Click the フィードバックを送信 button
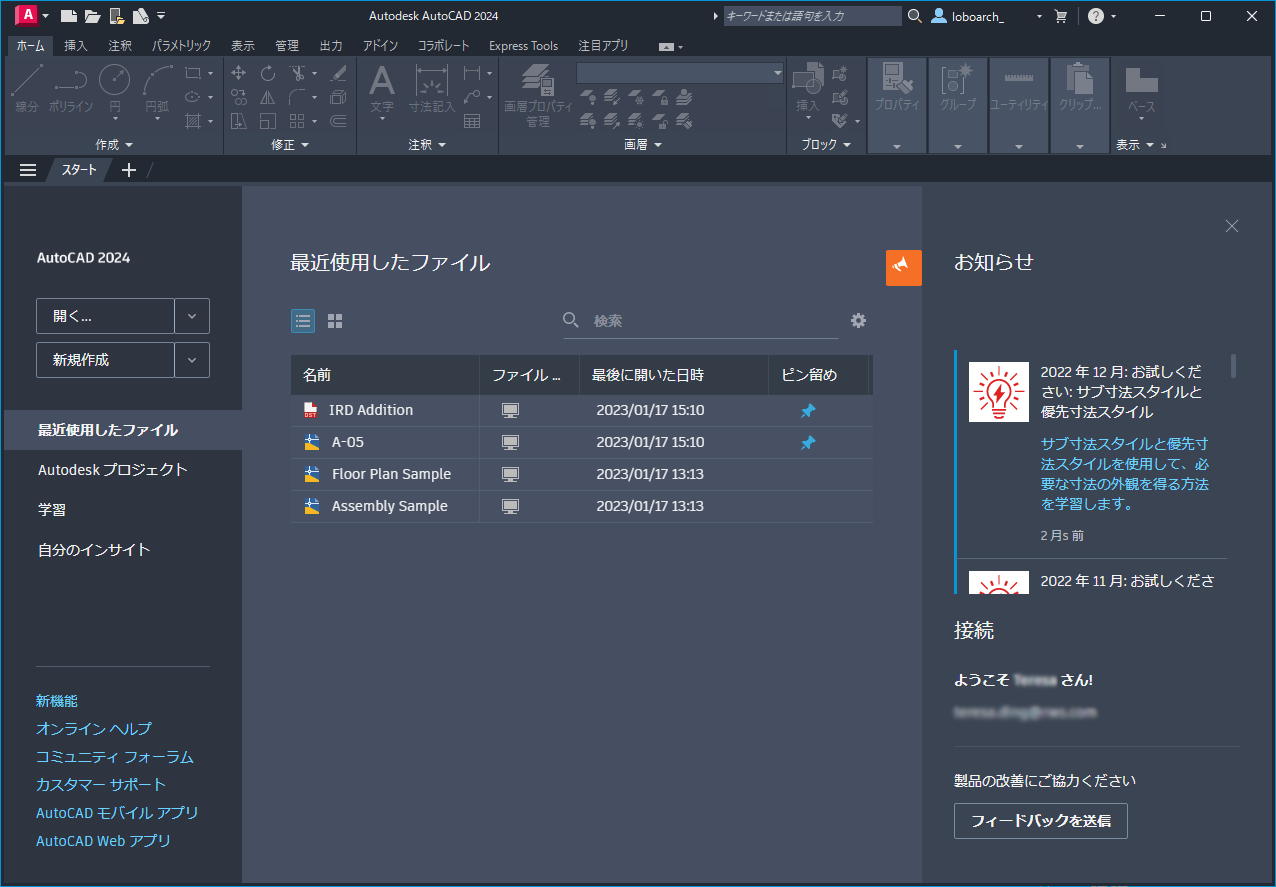Viewport: 1276px width, 887px height. pyautogui.click(x=1041, y=821)
